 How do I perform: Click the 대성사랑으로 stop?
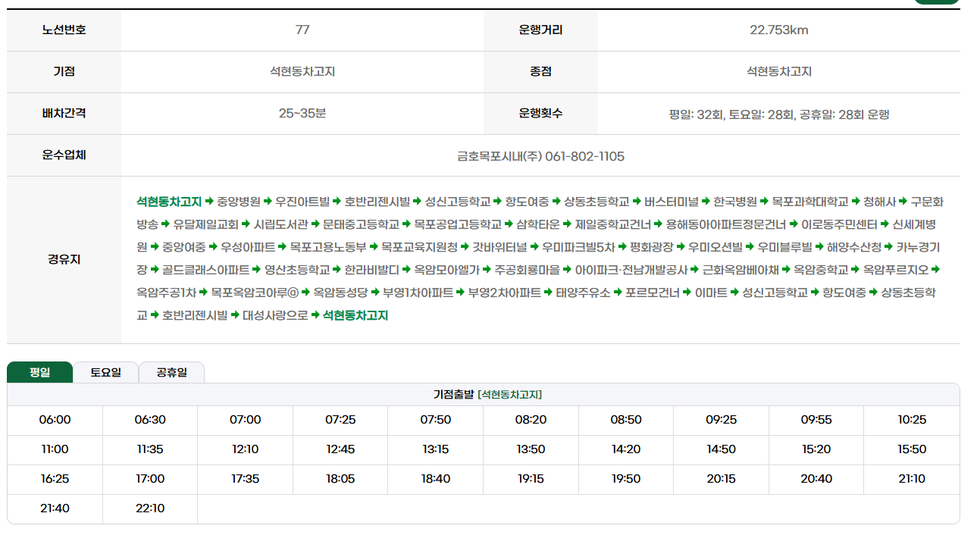tap(275, 316)
